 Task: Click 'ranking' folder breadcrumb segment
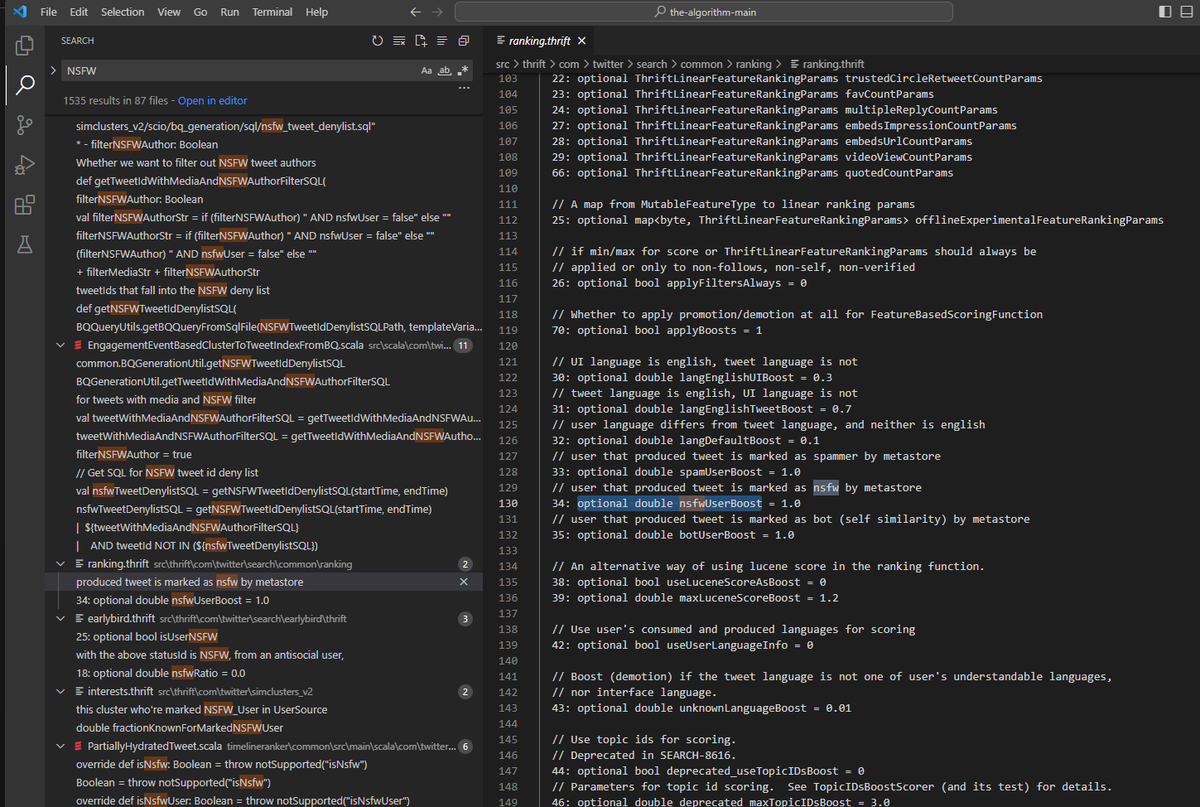tap(754, 64)
